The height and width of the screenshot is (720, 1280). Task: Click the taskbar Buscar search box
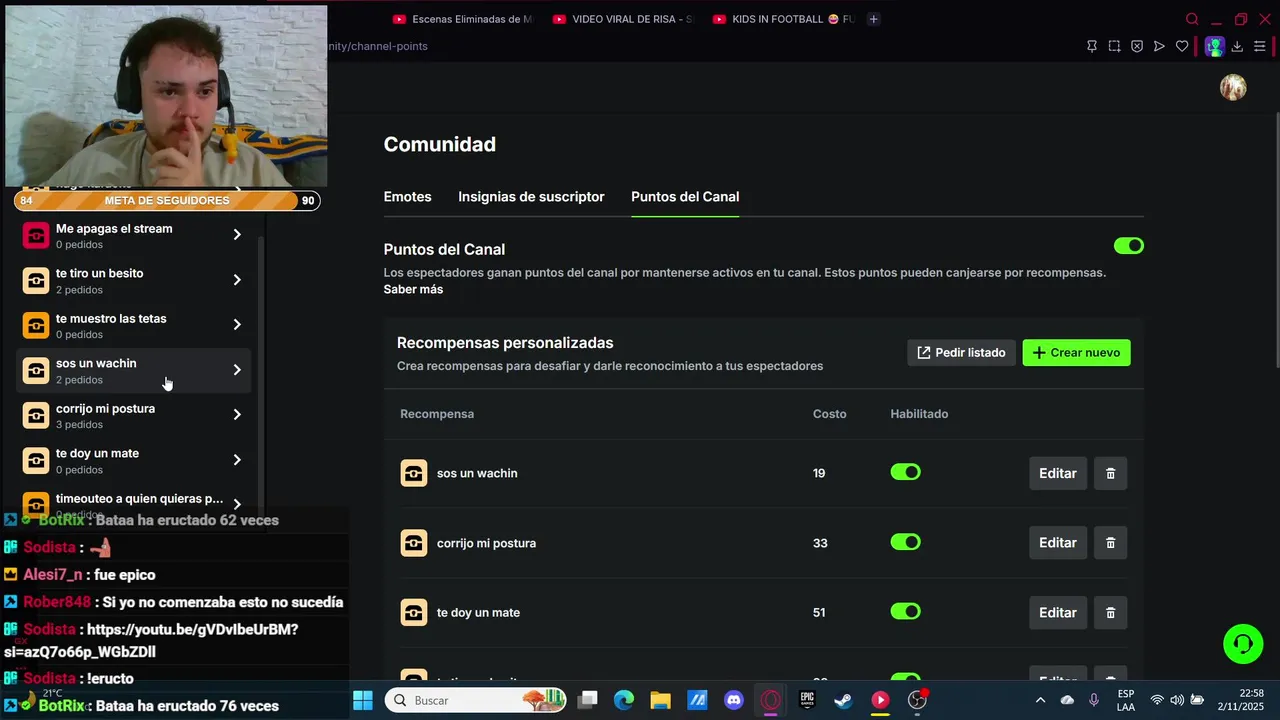(x=476, y=700)
